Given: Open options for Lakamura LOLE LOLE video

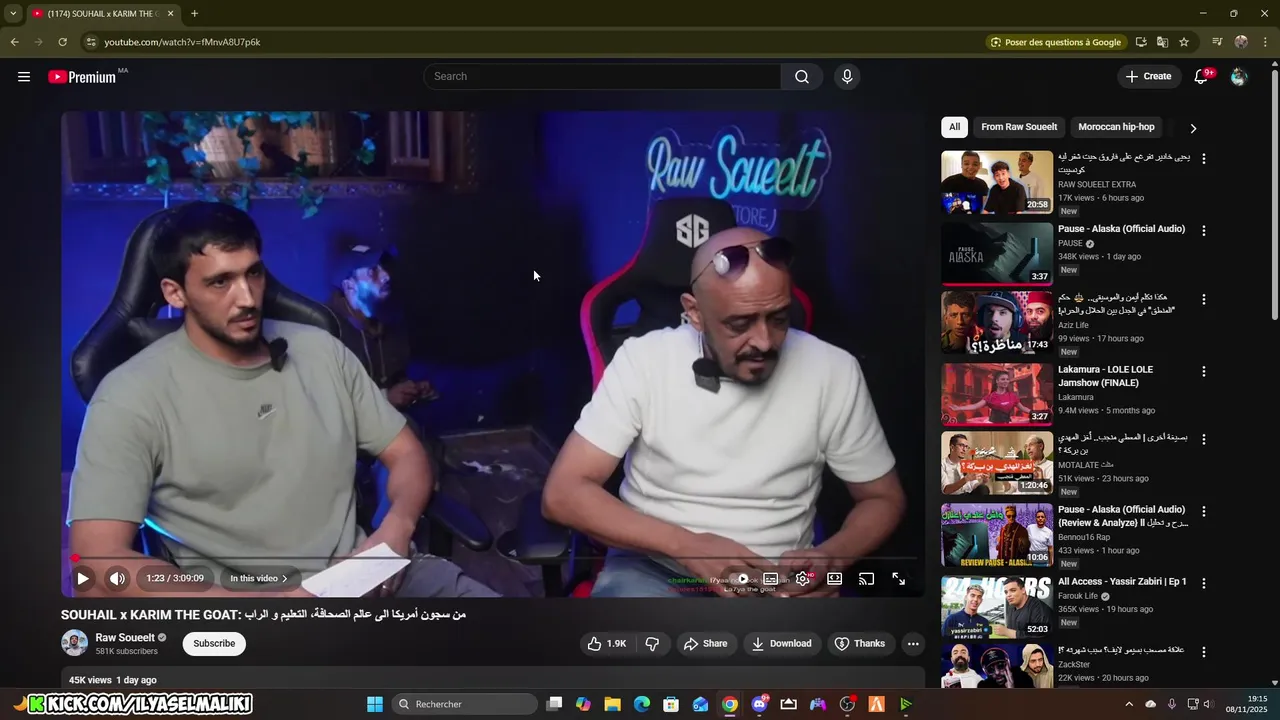Looking at the screenshot, I should (1204, 371).
